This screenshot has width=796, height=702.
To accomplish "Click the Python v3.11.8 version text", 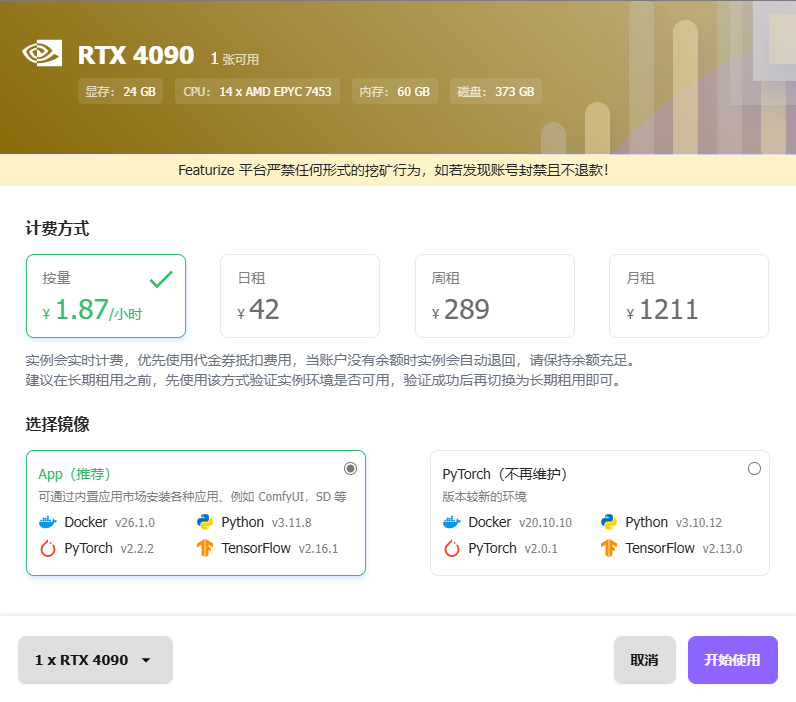I will pyautogui.click(x=292, y=523).
